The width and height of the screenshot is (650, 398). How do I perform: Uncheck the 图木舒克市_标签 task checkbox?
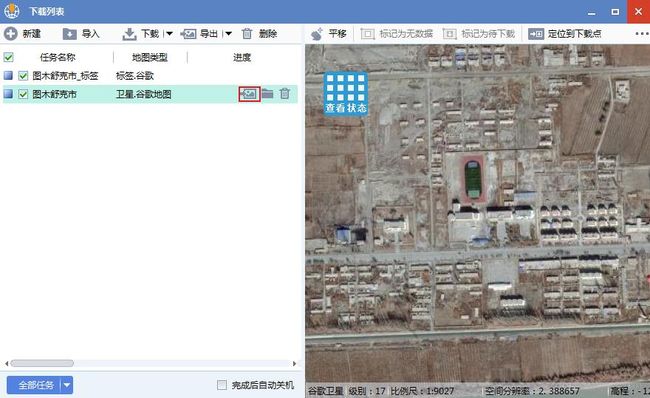click(23, 75)
